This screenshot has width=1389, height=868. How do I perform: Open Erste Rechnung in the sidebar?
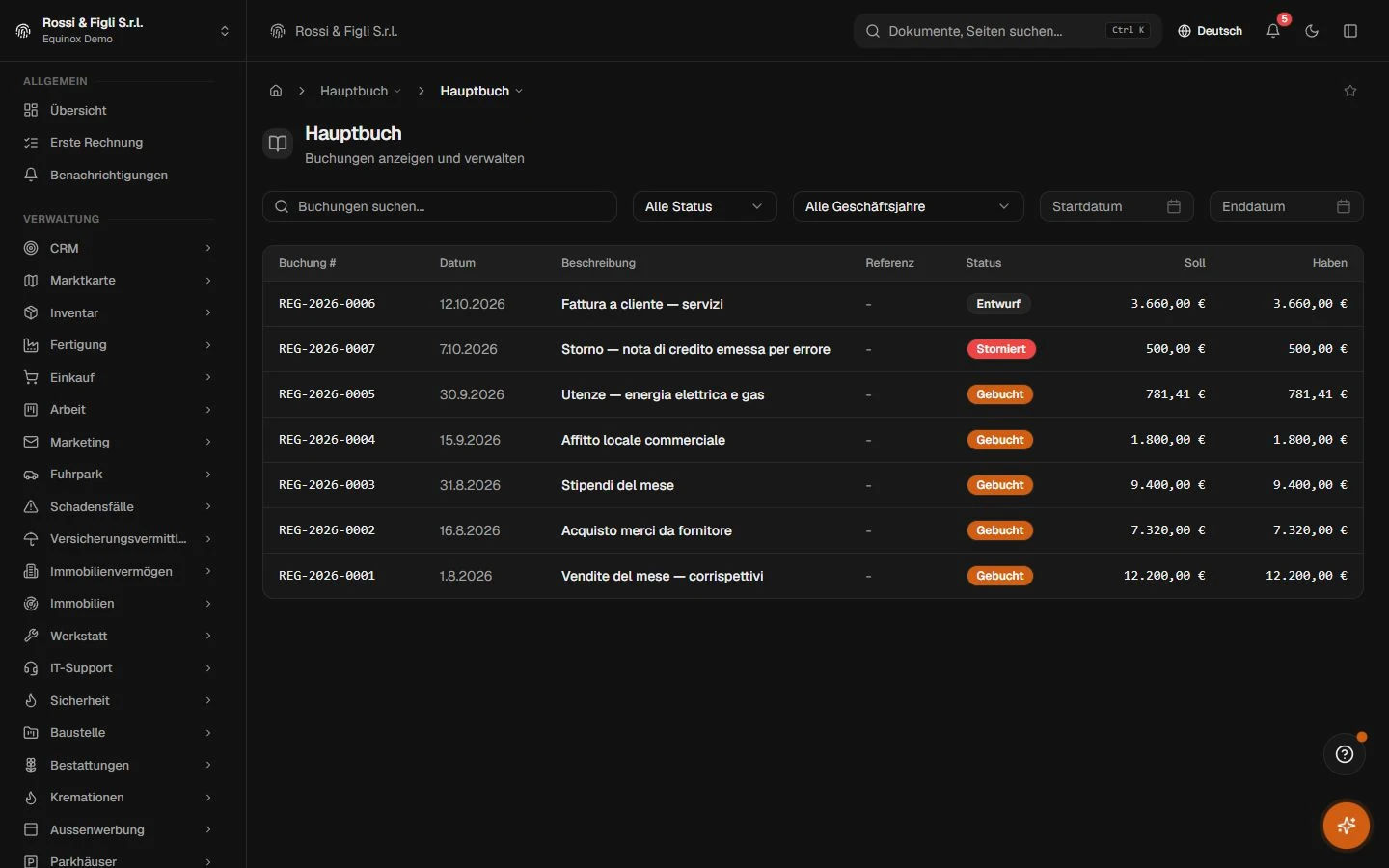click(118, 143)
